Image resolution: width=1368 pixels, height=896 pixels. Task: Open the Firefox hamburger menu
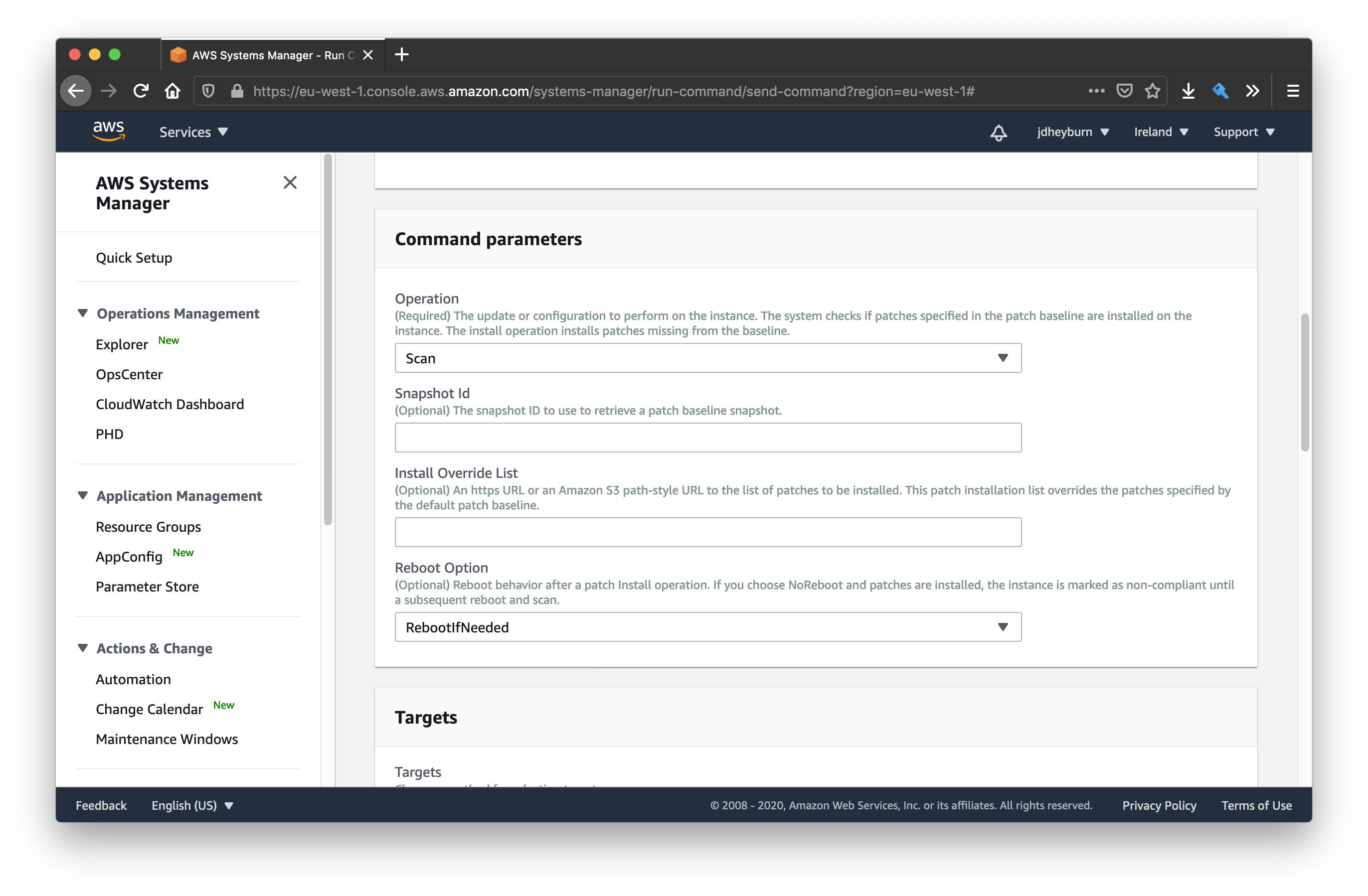point(1293,91)
